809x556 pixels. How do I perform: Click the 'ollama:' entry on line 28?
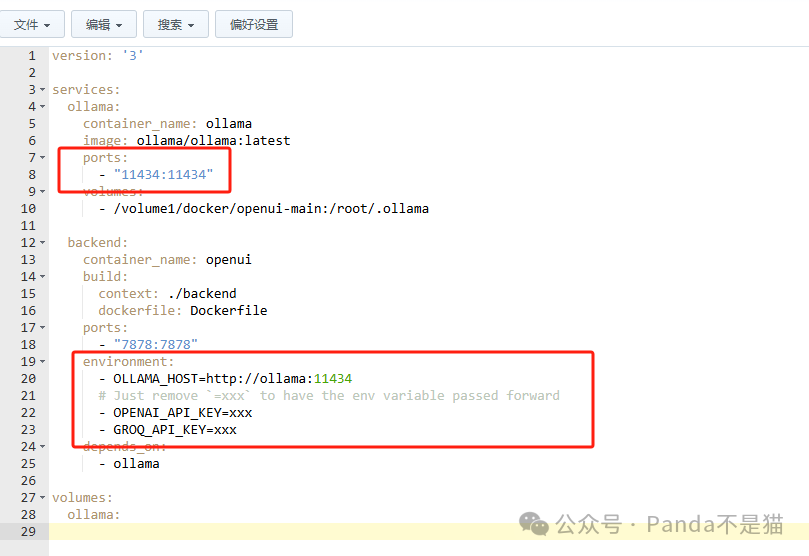(93, 515)
